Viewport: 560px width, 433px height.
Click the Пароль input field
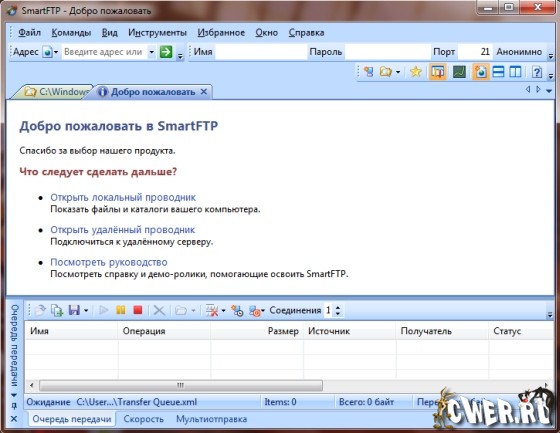pyautogui.click(x=388, y=52)
